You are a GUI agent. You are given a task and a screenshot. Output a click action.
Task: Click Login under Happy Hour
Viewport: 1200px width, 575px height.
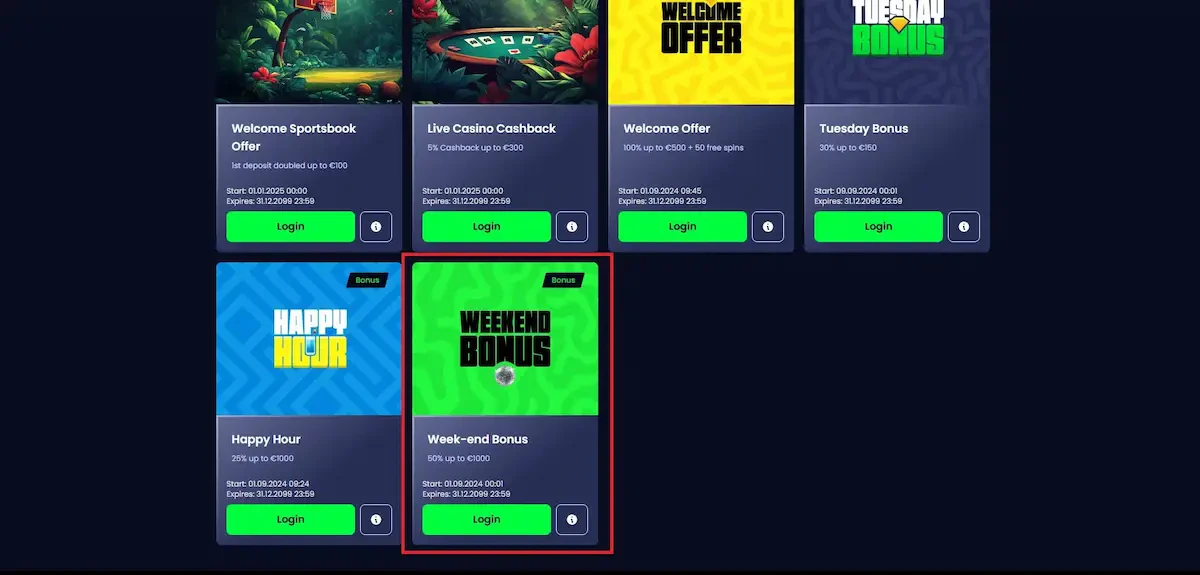[x=291, y=520]
